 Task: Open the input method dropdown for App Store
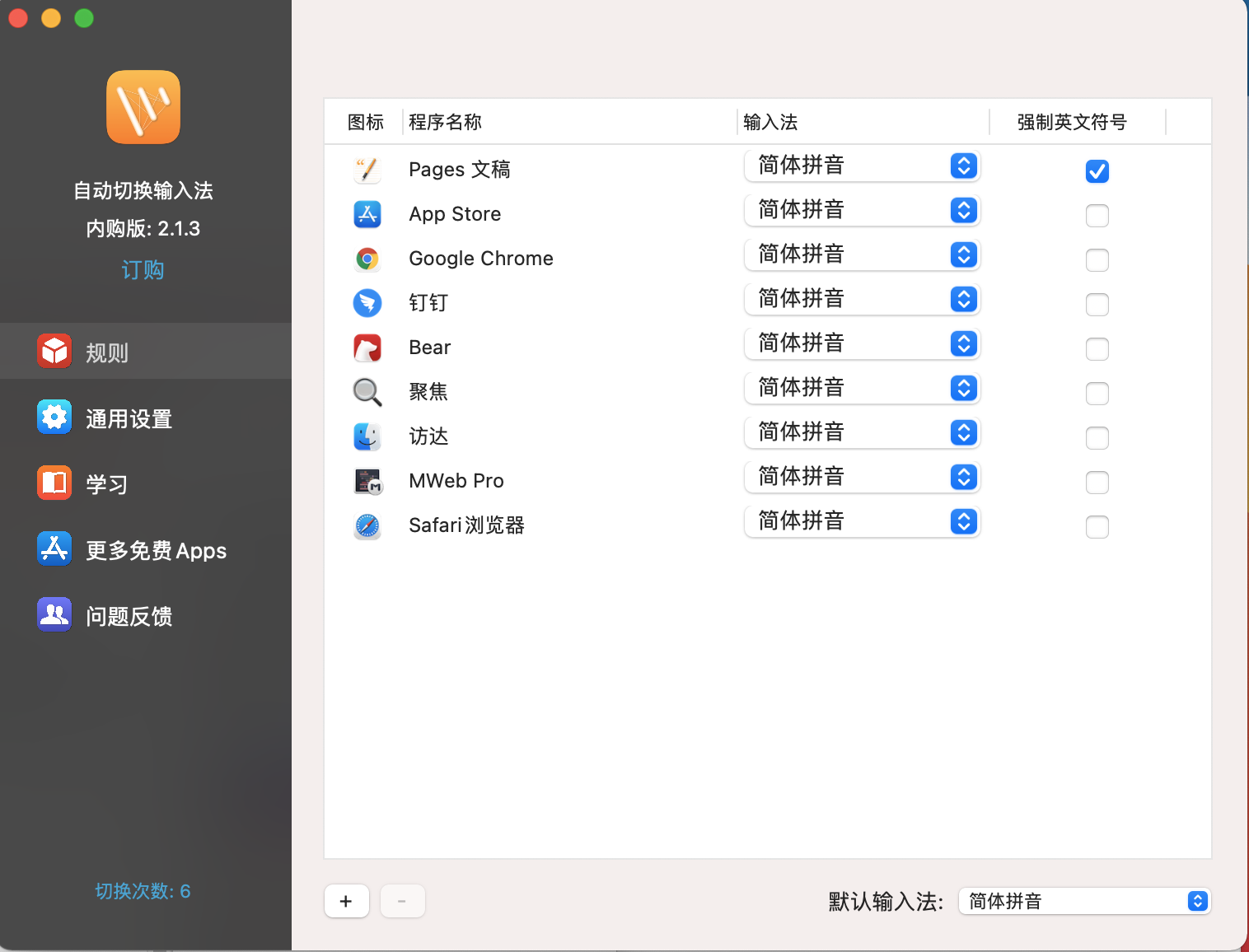tap(962, 210)
